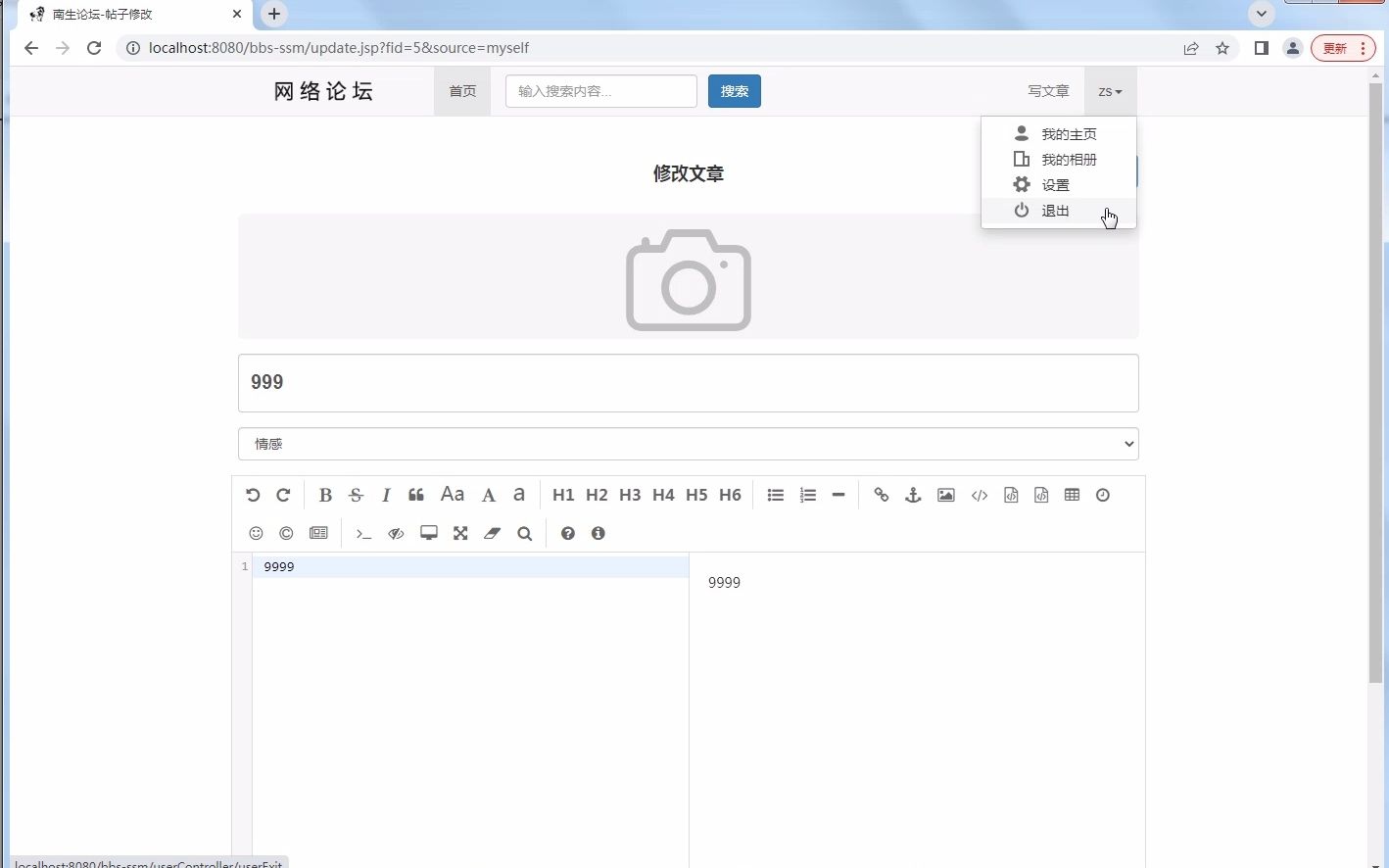Collapse the zs user dropdown
The width and height of the screenshot is (1389, 868).
1110,91
